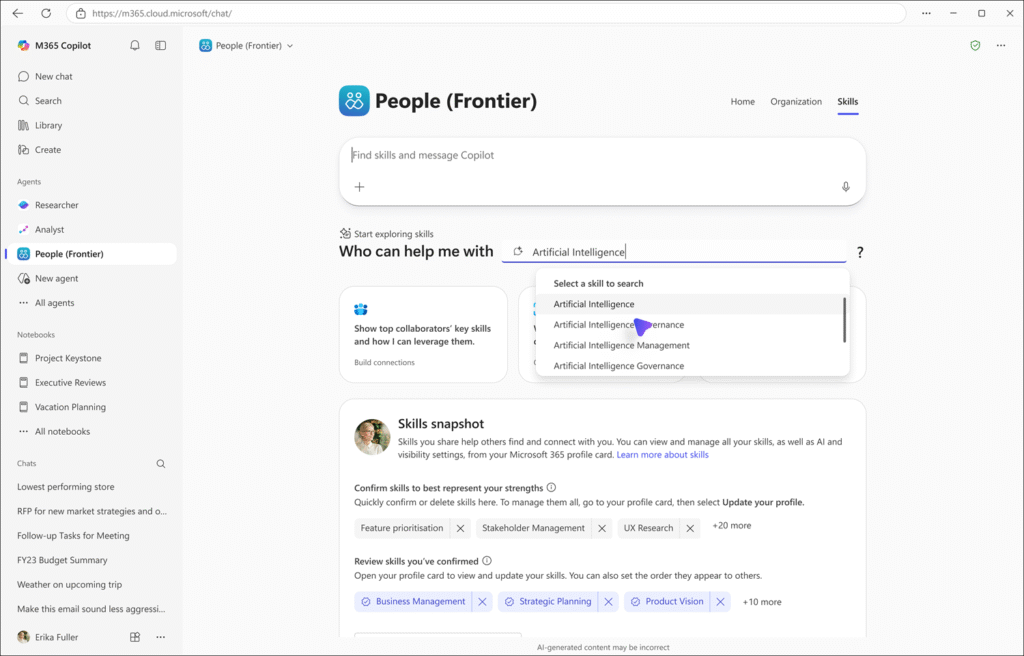Click the plus icon to attach content
The height and width of the screenshot is (656, 1024).
point(359,186)
